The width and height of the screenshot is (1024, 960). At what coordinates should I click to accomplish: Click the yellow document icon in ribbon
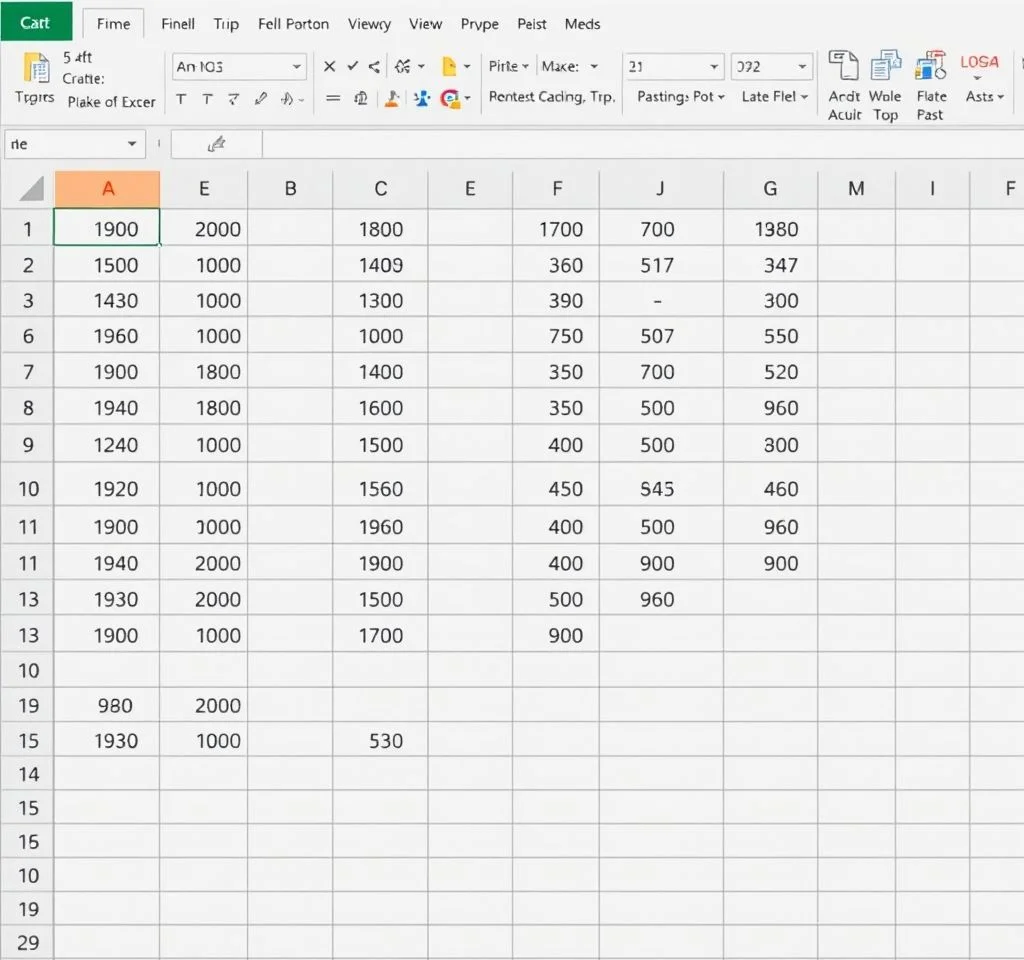pyautogui.click(x=449, y=67)
